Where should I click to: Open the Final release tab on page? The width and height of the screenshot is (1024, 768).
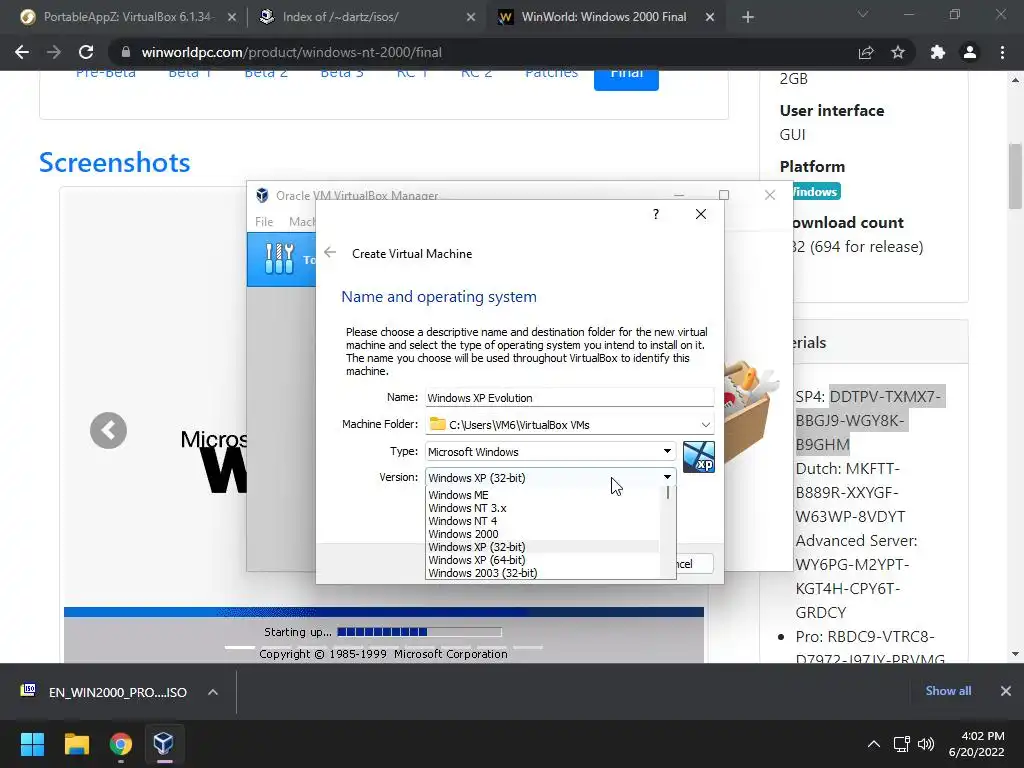point(626,77)
